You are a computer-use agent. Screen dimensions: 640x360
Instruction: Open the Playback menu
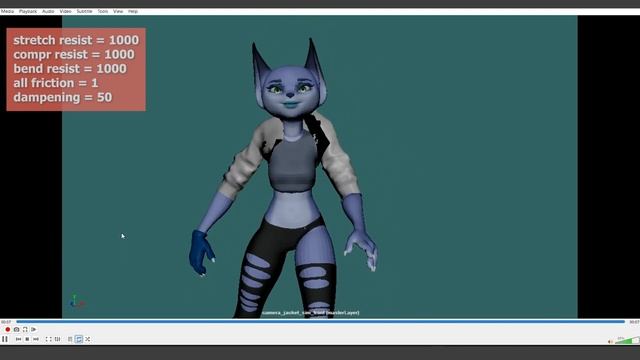coord(28,11)
